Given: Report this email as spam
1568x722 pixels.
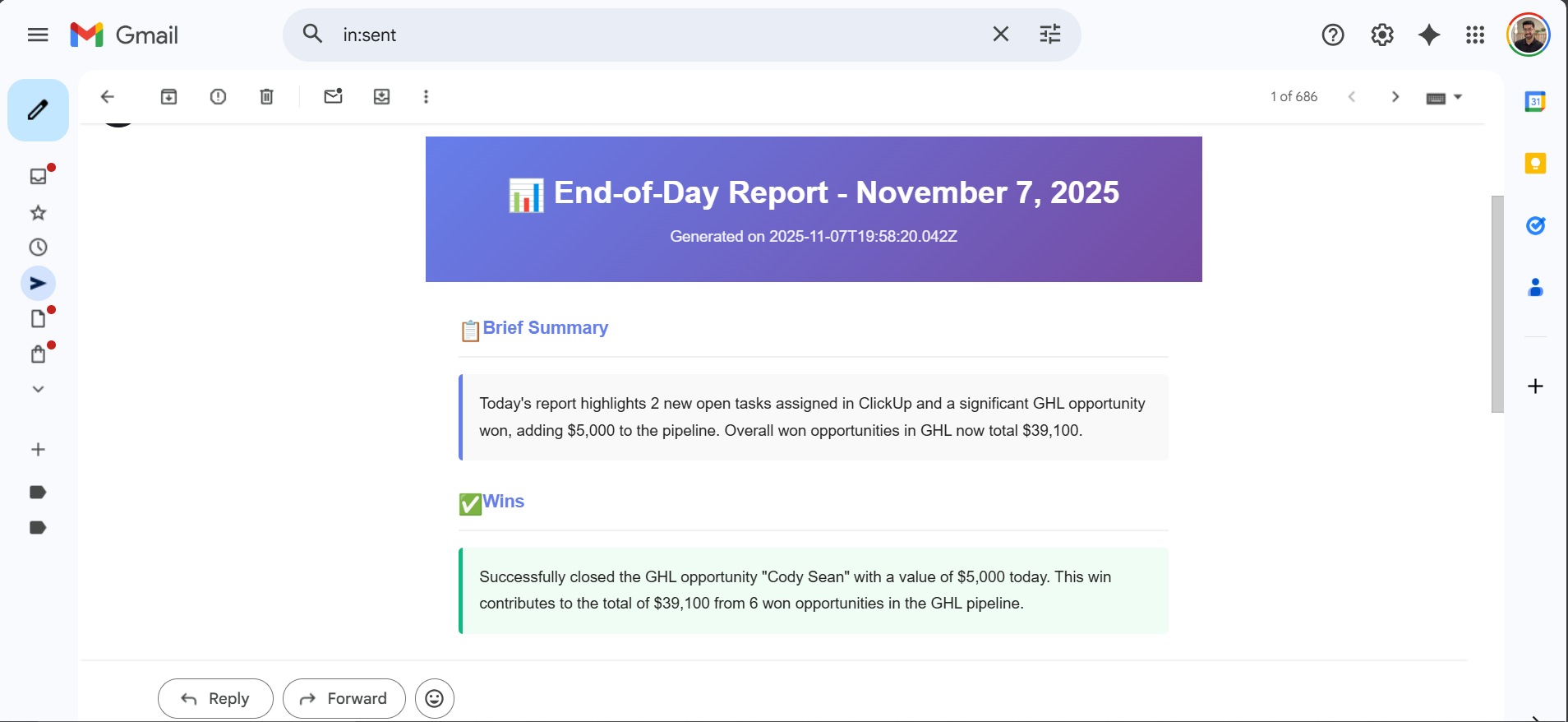Looking at the screenshot, I should point(218,97).
